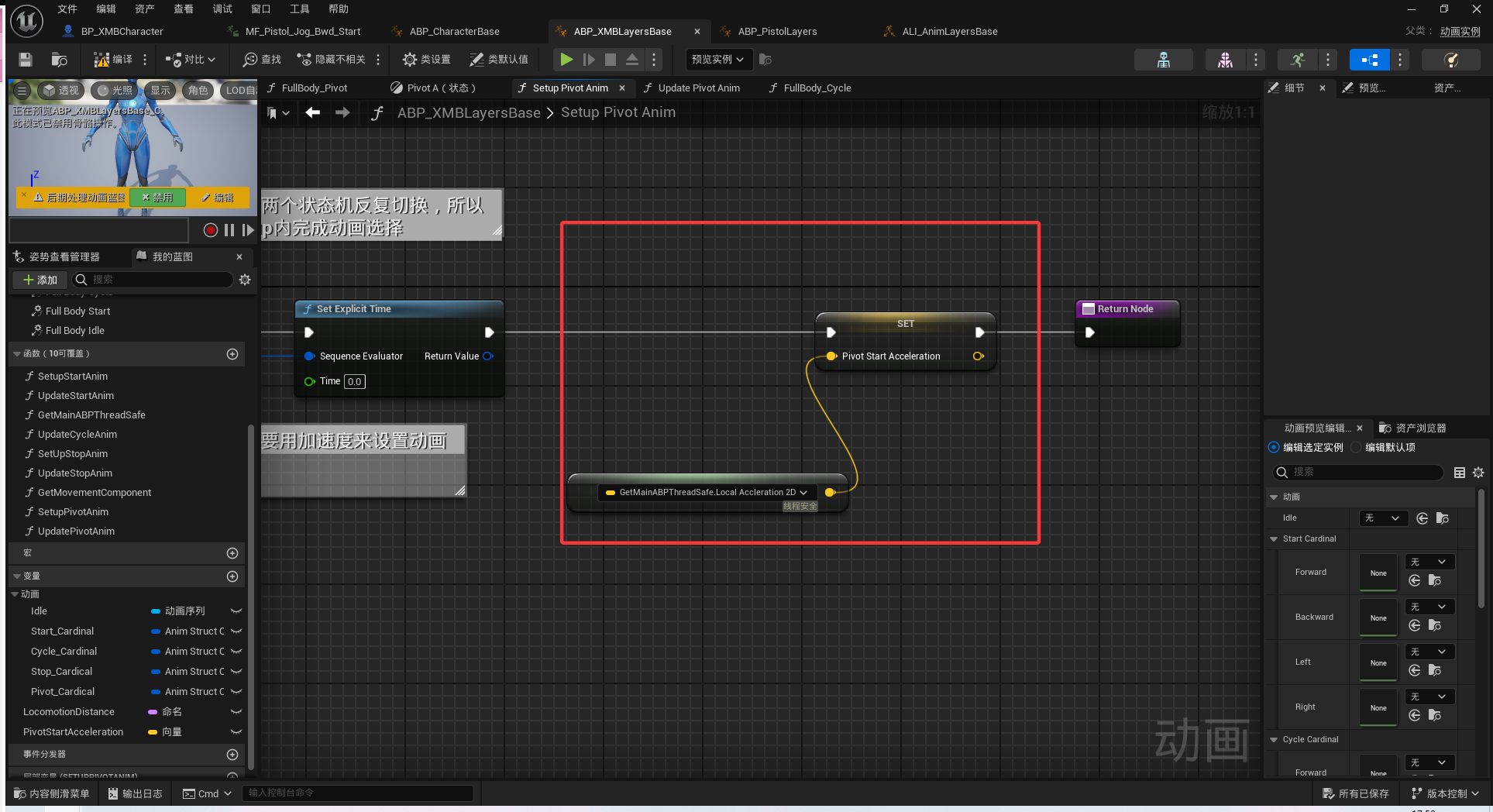Click the 添加 add button in My Blueprint
1493x812 pixels.
[x=40, y=280]
